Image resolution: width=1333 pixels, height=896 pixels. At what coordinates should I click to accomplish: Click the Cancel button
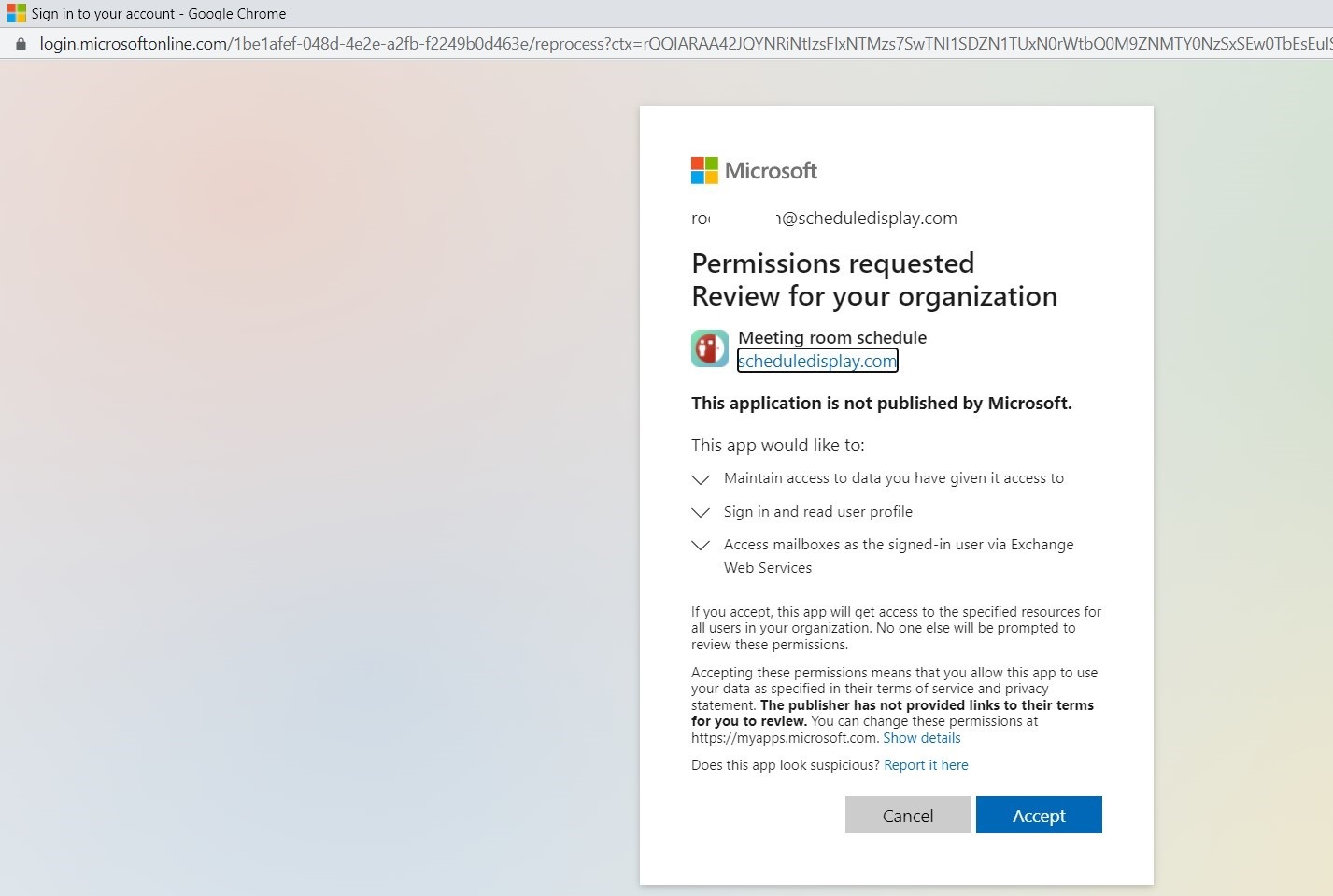tap(908, 815)
